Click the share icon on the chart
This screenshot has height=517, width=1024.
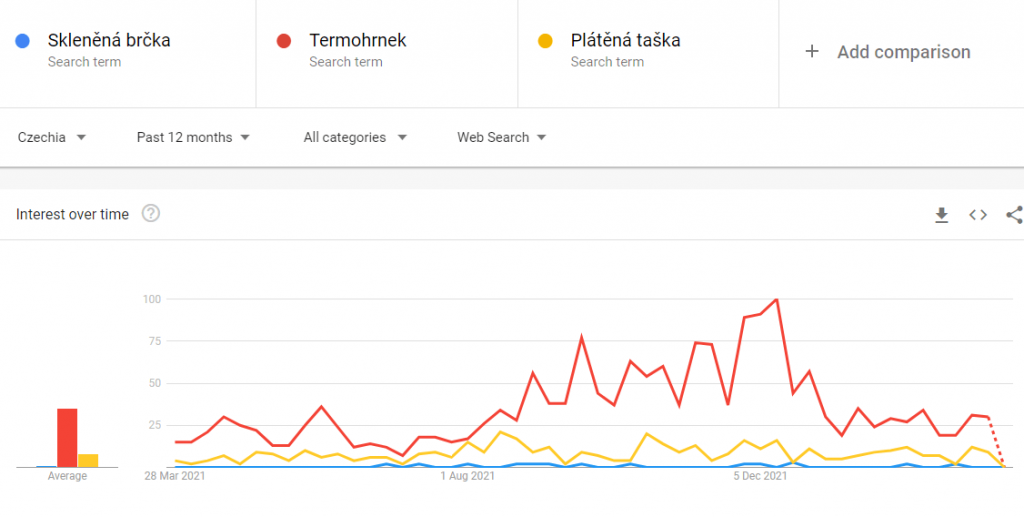(x=1014, y=215)
